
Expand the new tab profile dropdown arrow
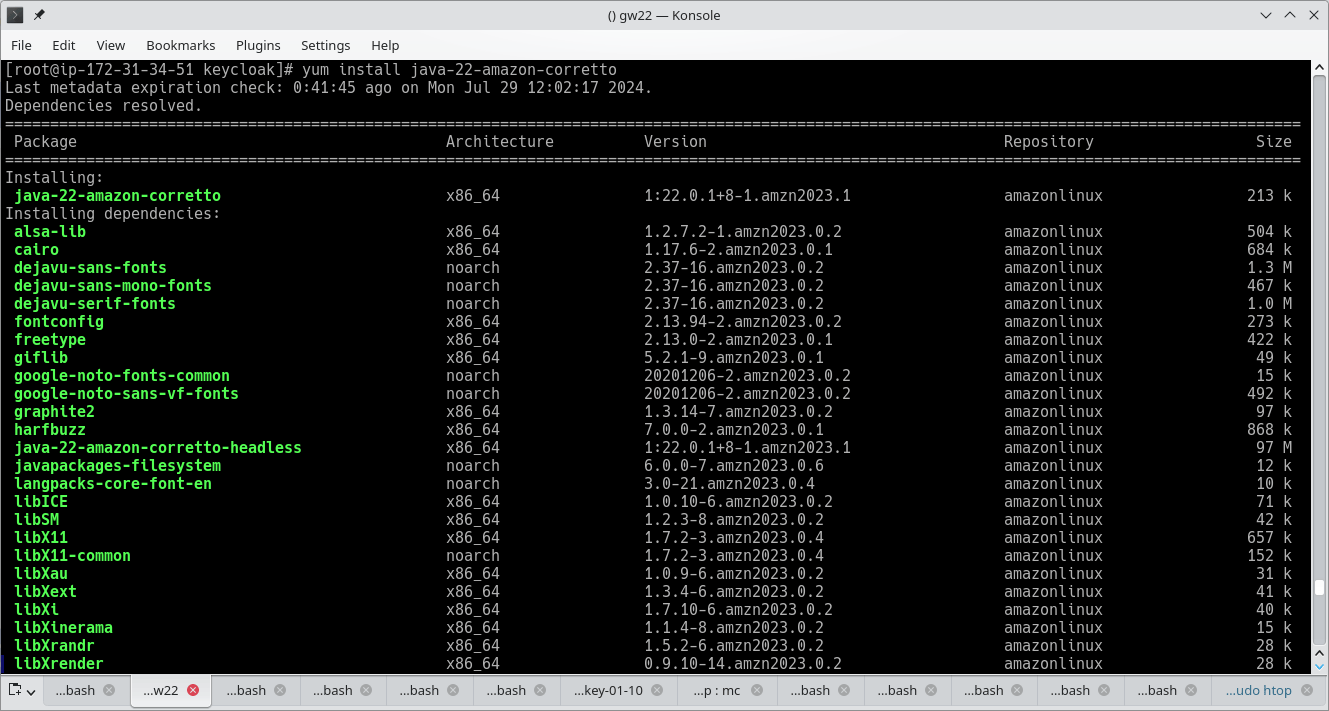31,691
